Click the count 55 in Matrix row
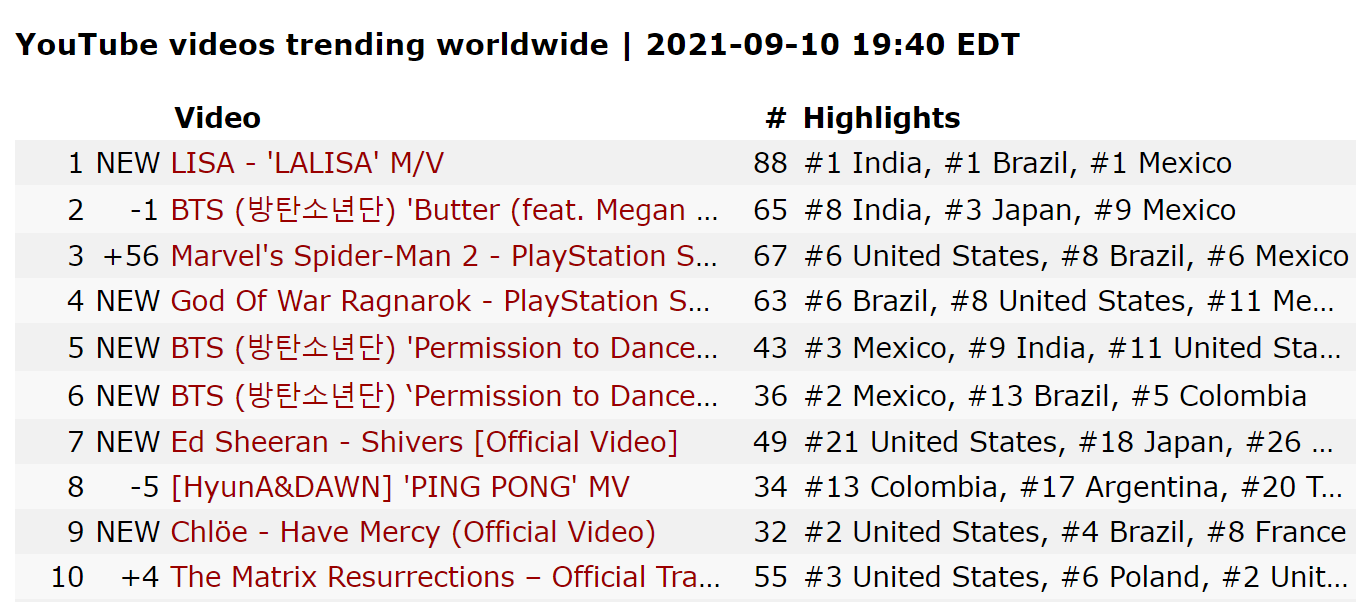 tap(771, 577)
